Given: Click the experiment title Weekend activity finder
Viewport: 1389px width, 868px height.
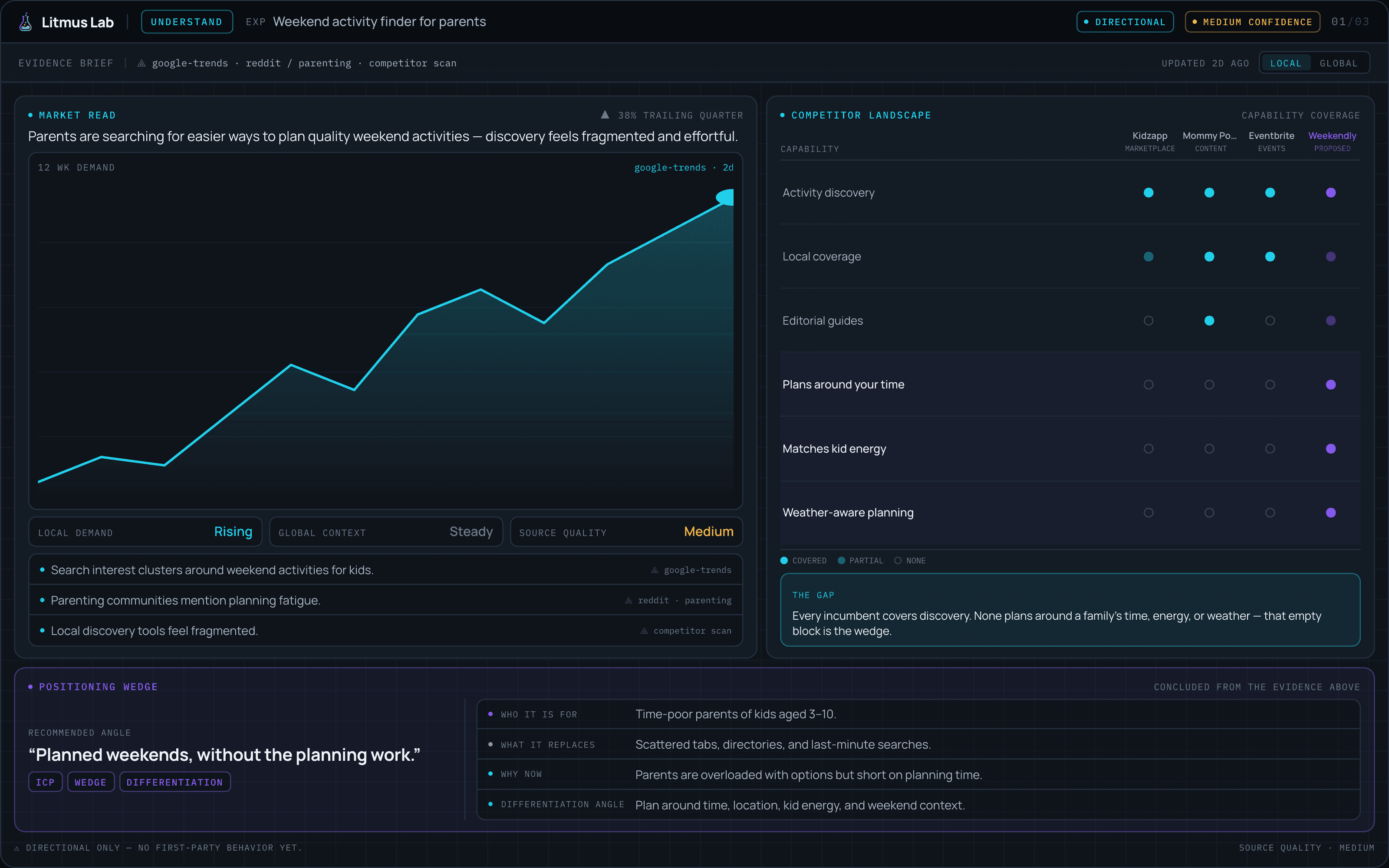Looking at the screenshot, I should click(x=379, y=22).
